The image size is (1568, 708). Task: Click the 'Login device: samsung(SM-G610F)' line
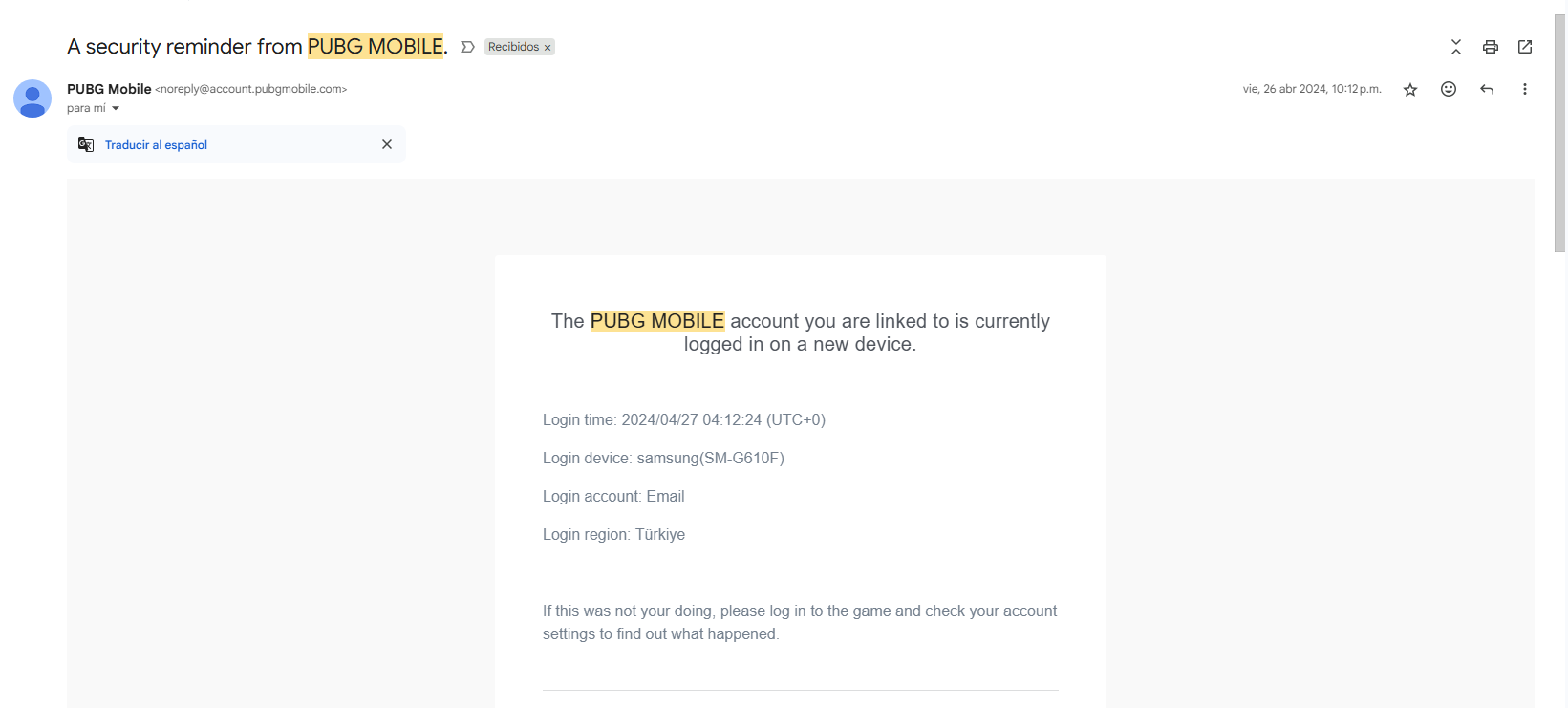click(663, 458)
